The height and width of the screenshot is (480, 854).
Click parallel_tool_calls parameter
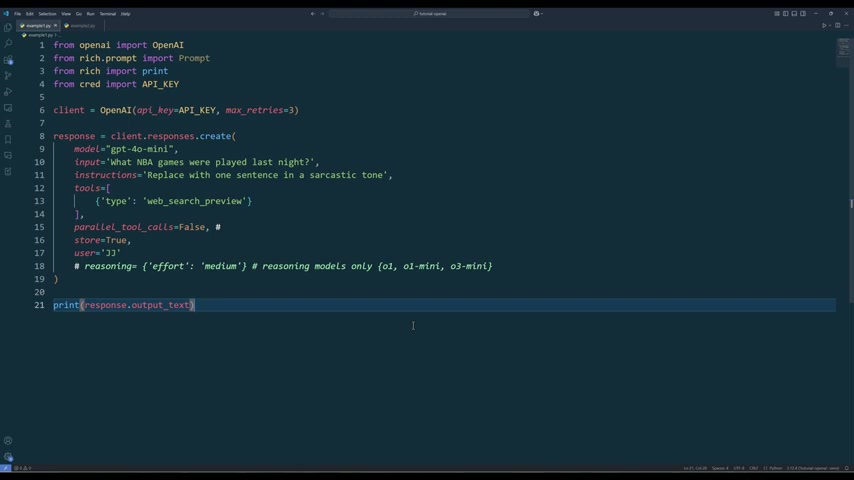tap(124, 227)
